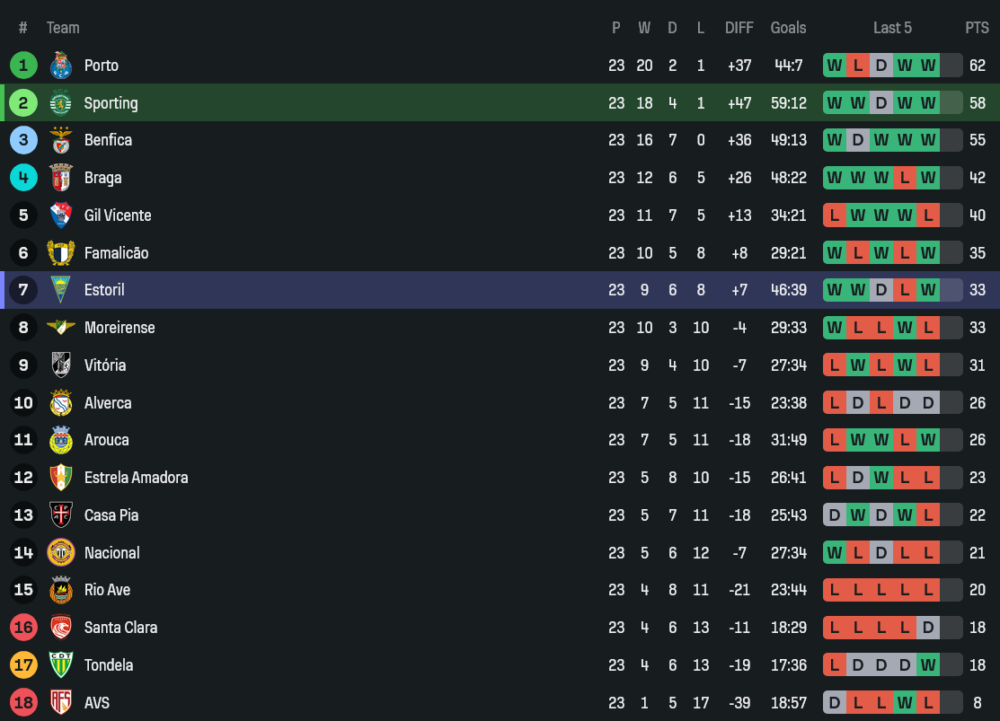The height and width of the screenshot is (721, 1000).
Task: Click the Porto club crest icon
Action: point(61,66)
